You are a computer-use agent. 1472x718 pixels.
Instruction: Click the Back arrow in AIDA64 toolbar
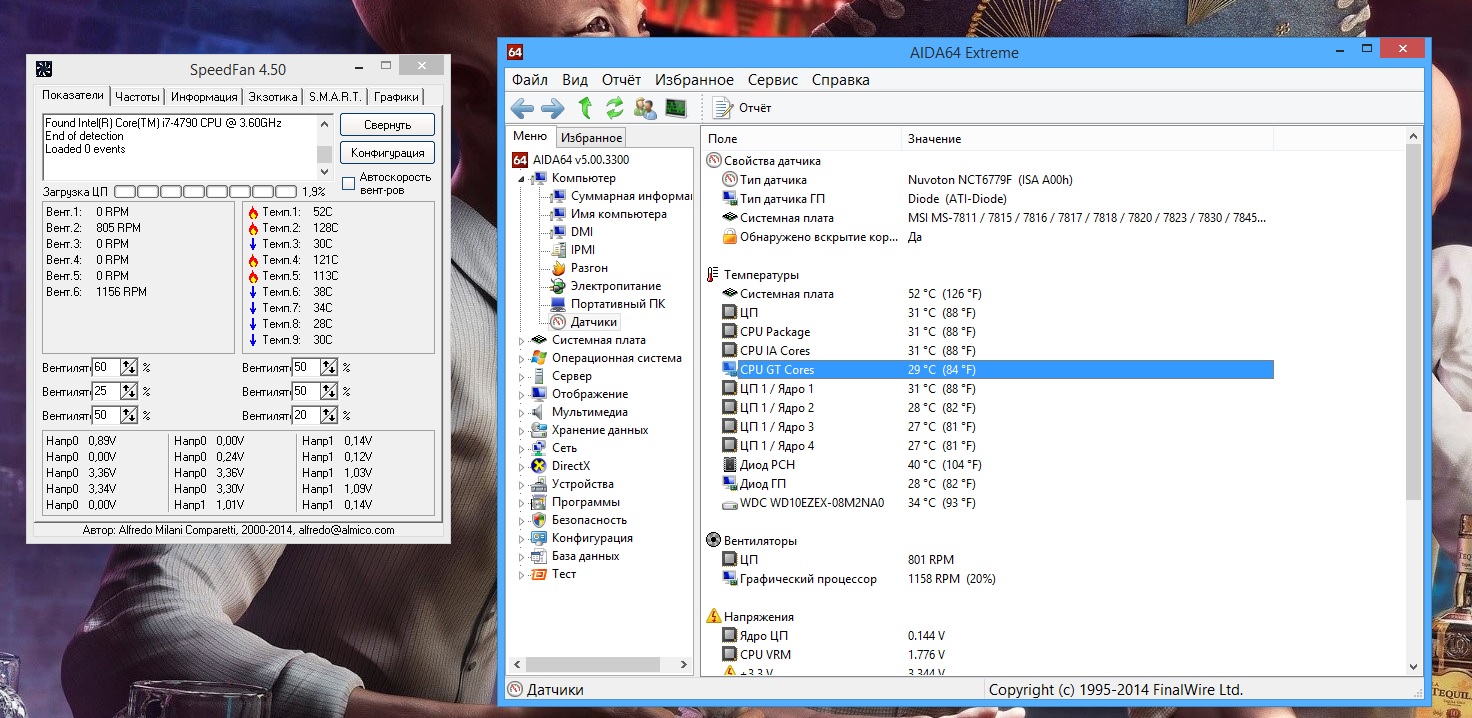pyautogui.click(x=522, y=108)
